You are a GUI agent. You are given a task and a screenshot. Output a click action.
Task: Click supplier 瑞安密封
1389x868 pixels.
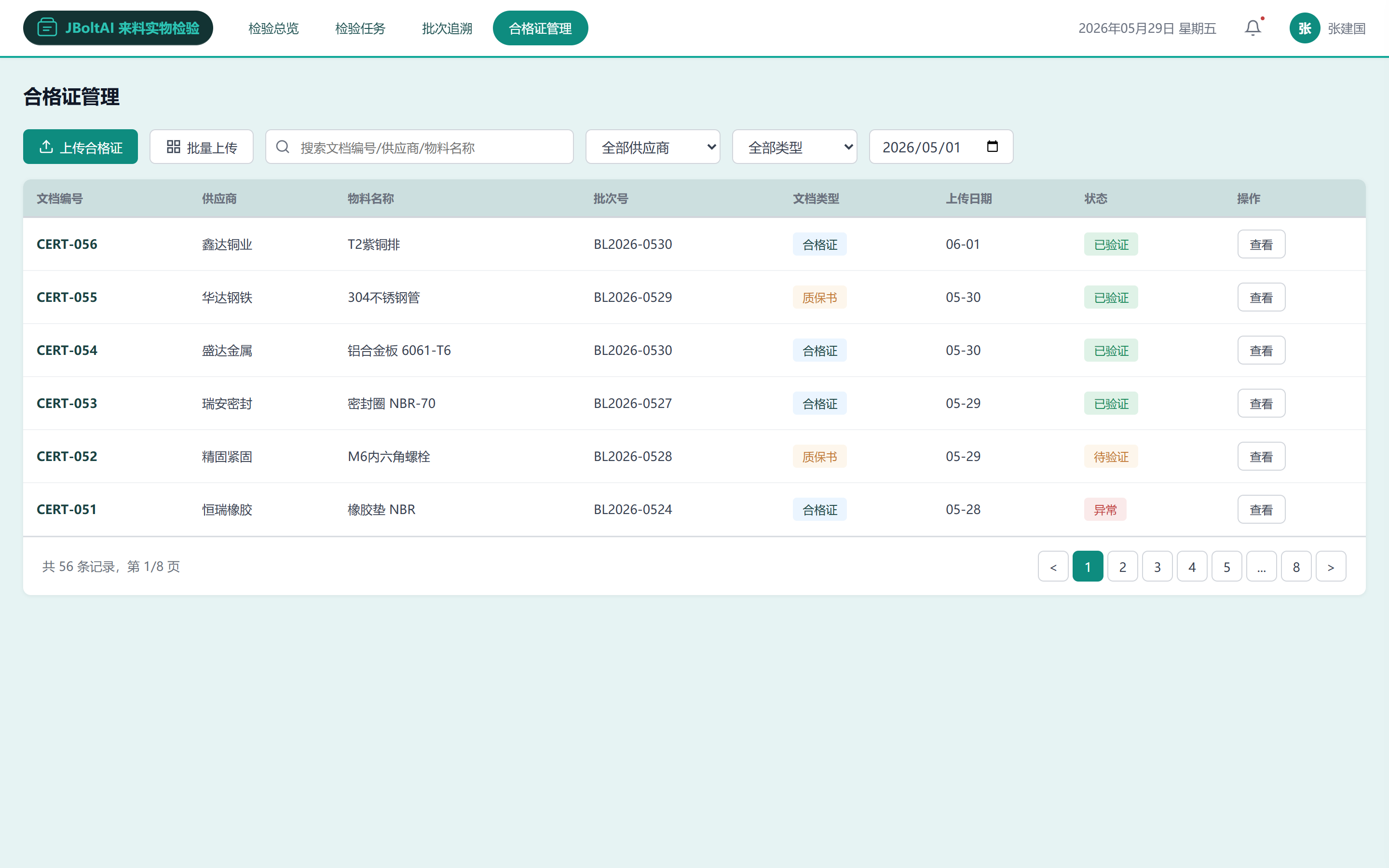(x=227, y=404)
